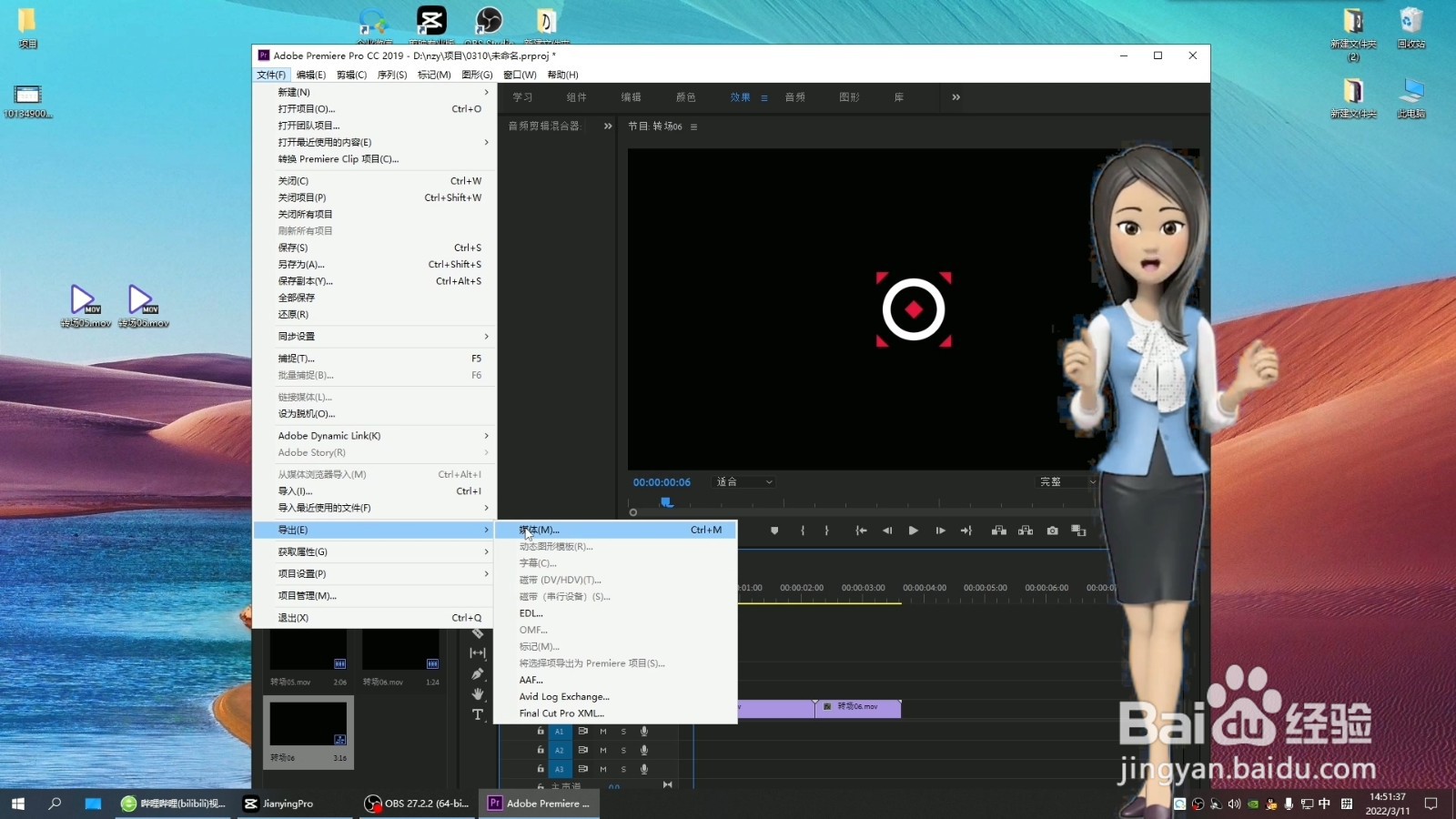The height and width of the screenshot is (819, 1456).
Task: Open the program monitor panel menu
Action: (x=693, y=126)
